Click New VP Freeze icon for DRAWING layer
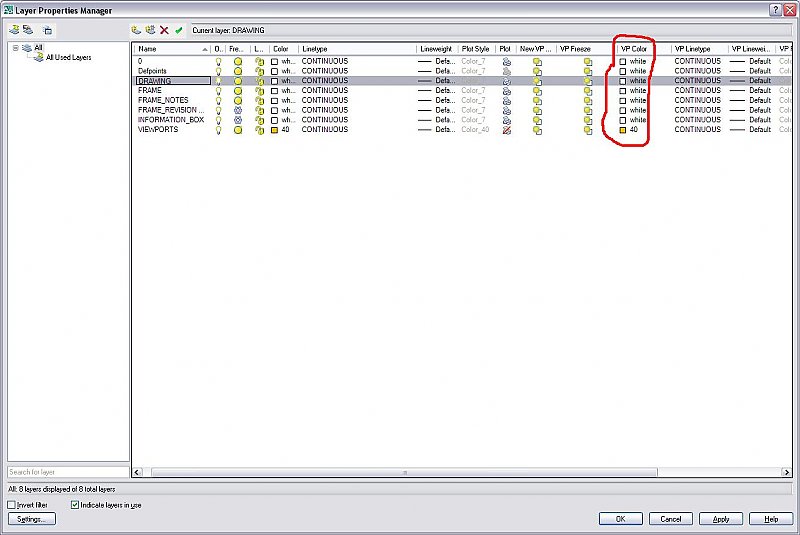Screen dimensions: 800x535 pyautogui.click(x=537, y=81)
